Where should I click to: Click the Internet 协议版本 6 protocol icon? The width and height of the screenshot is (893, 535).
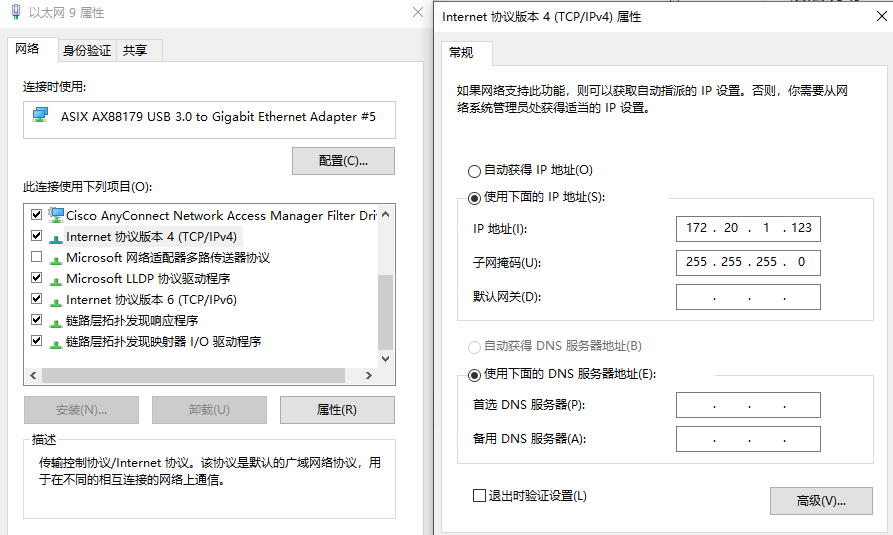tap(56, 301)
